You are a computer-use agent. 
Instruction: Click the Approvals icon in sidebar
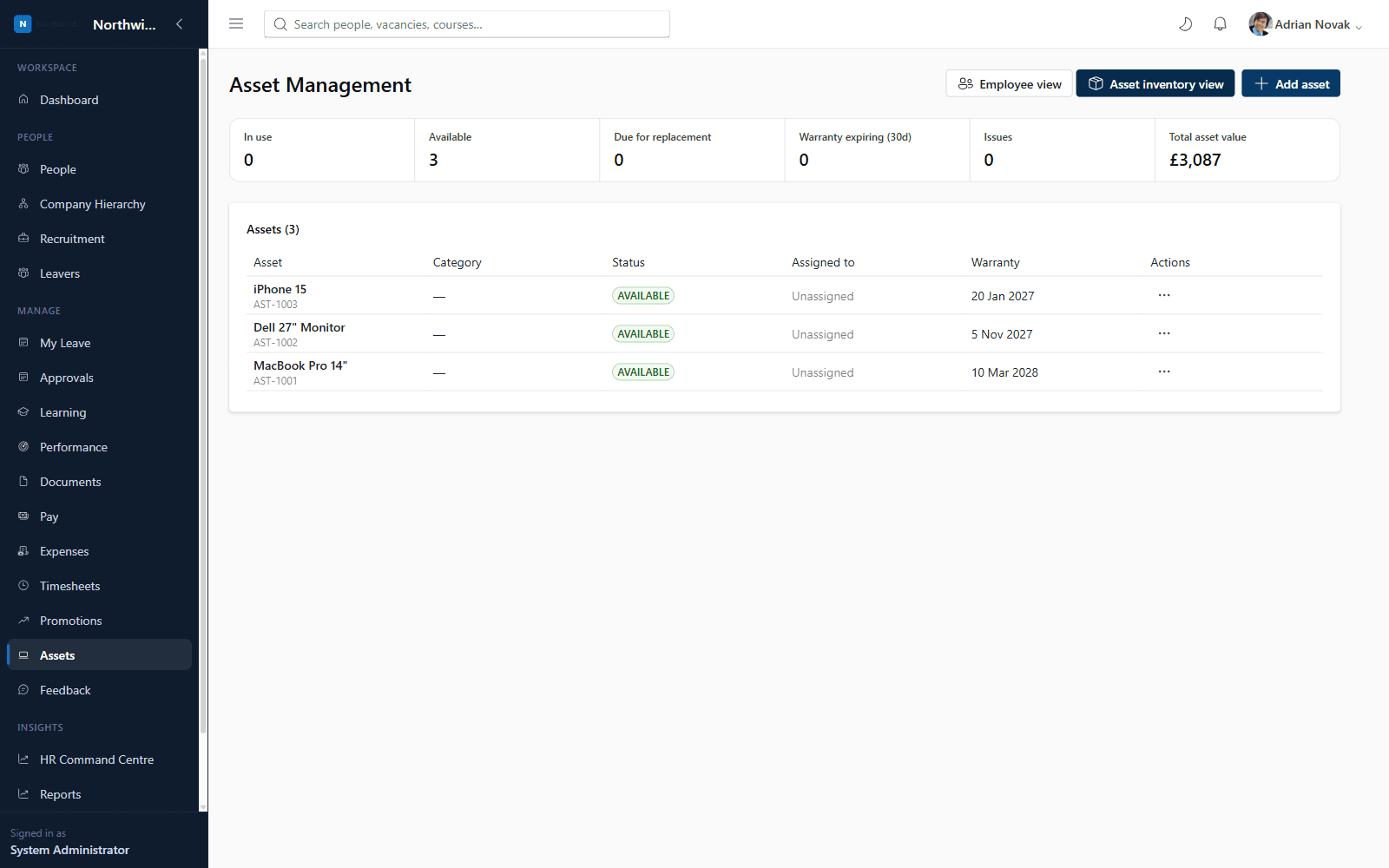[x=23, y=378]
